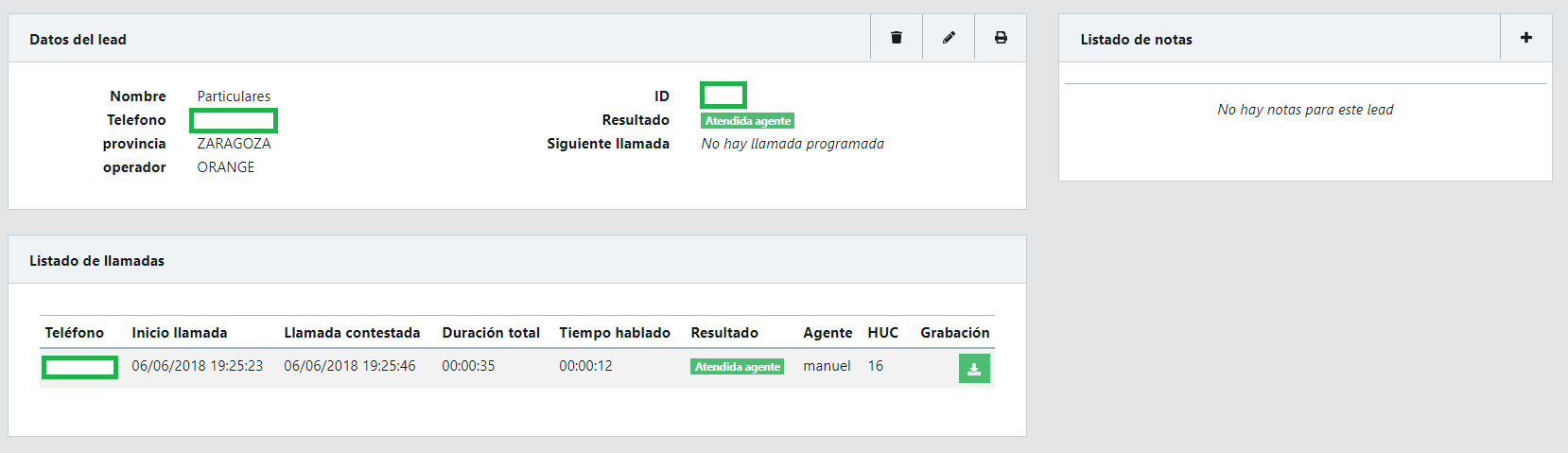
Task: Click the printer icon in lead header
Action: (x=1001, y=38)
